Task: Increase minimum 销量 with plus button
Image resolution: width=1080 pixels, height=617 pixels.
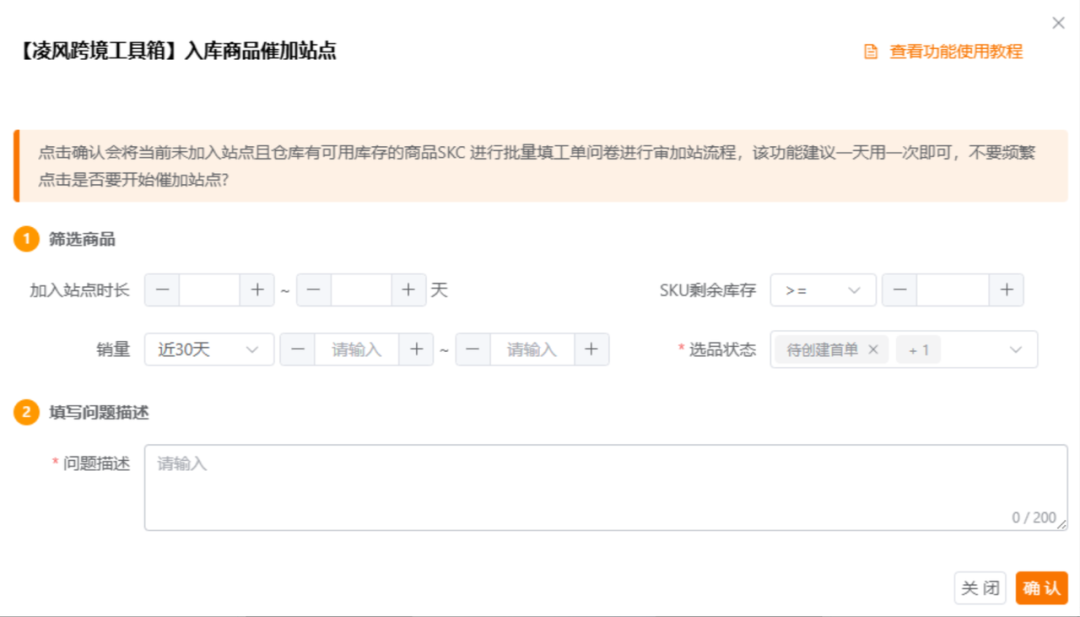Action: coord(416,349)
